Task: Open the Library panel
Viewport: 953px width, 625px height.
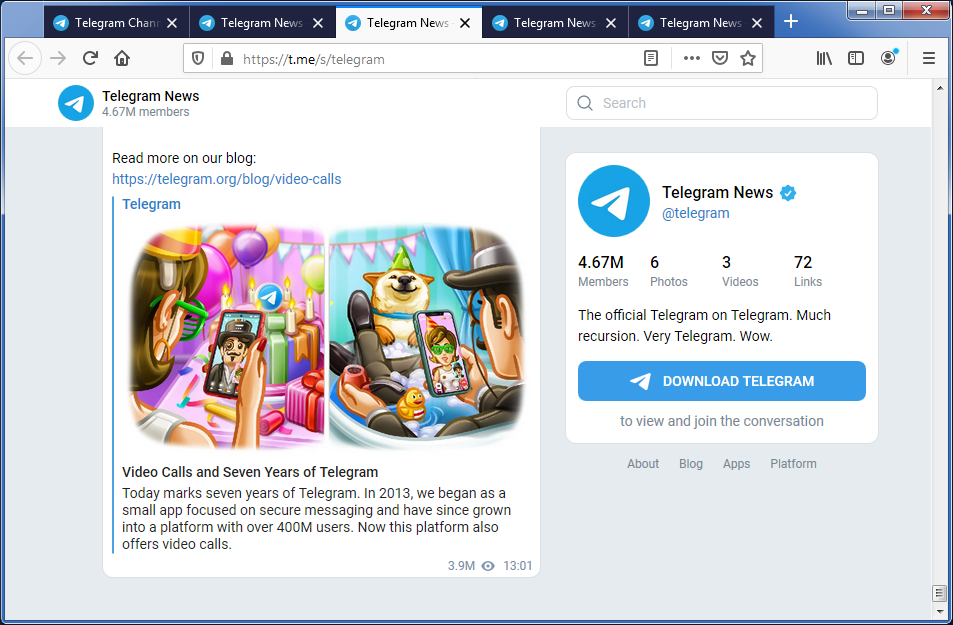Action: coord(824,58)
